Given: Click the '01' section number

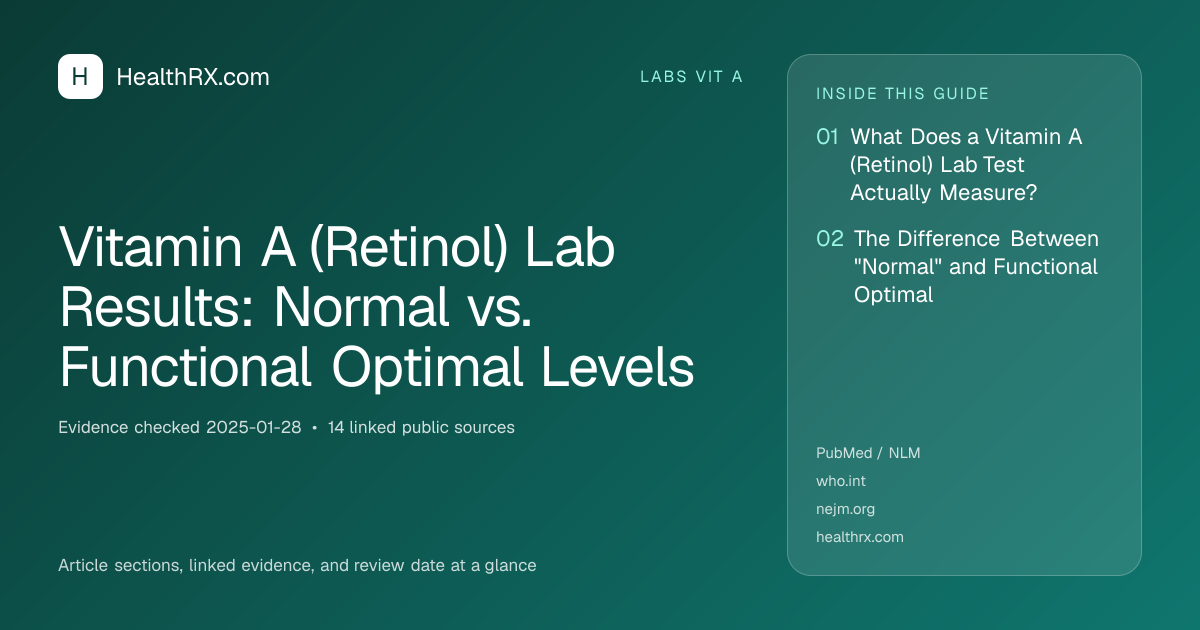Looking at the screenshot, I should click(827, 137).
